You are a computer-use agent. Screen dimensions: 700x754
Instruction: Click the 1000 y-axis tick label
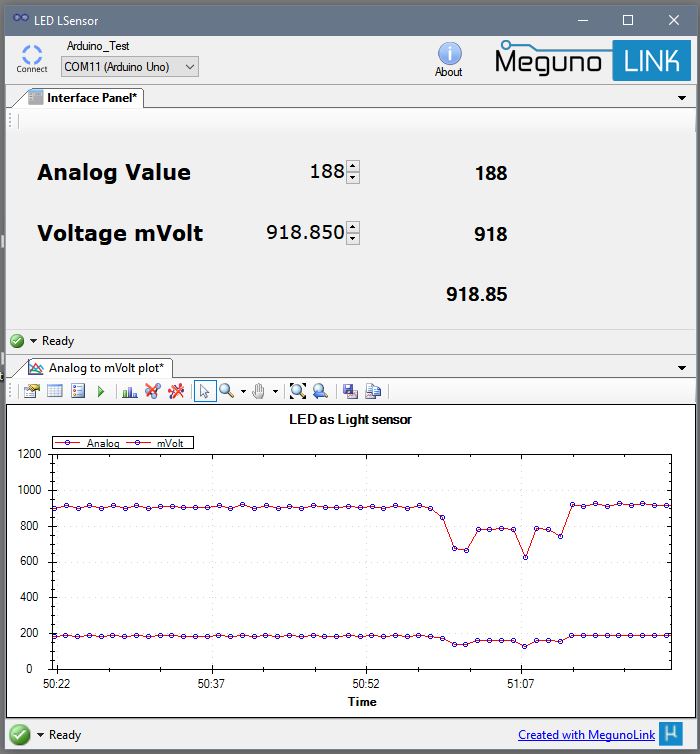pyautogui.click(x=29, y=490)
